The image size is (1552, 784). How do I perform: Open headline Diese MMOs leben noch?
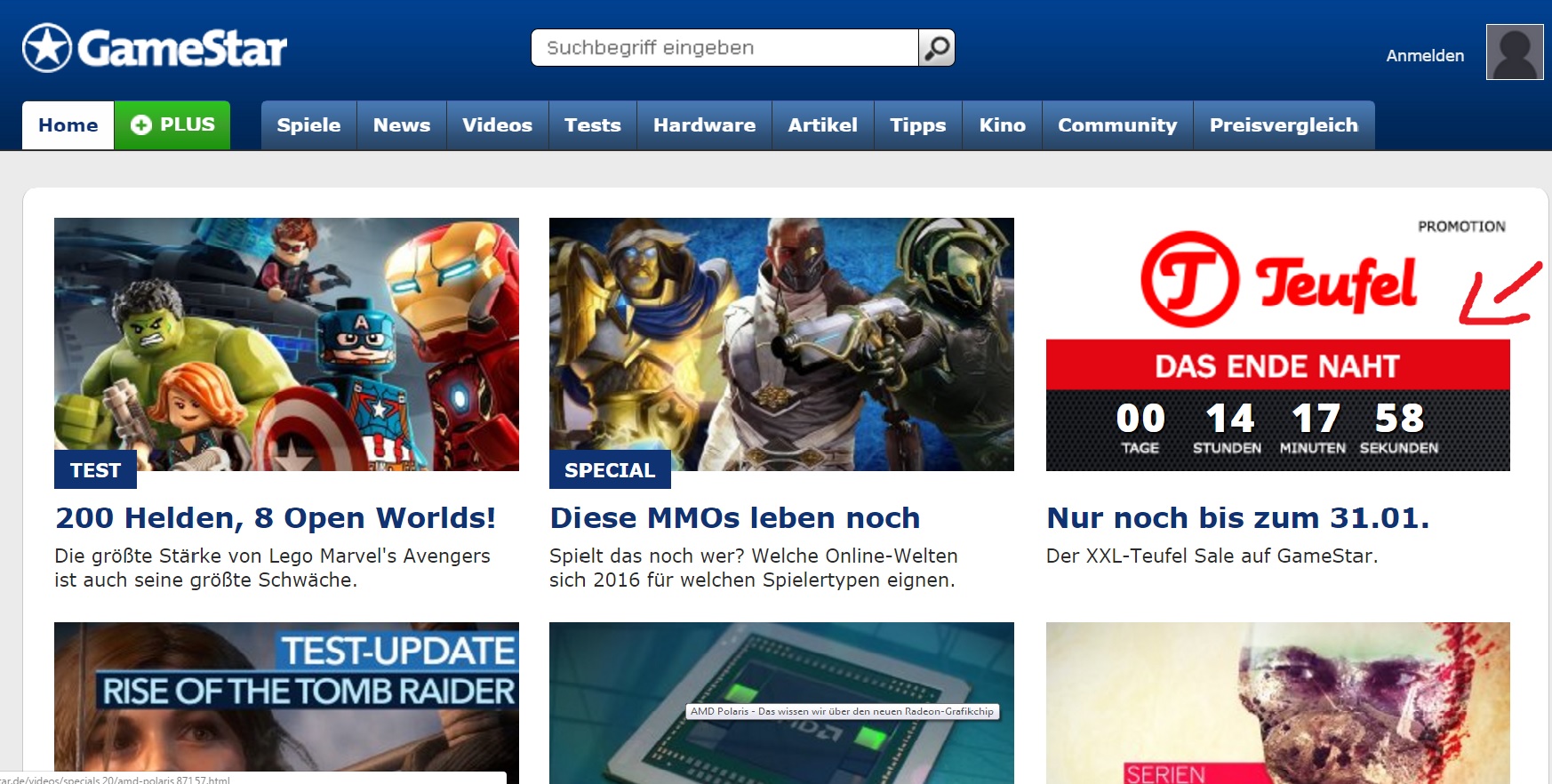pos(735,517)
